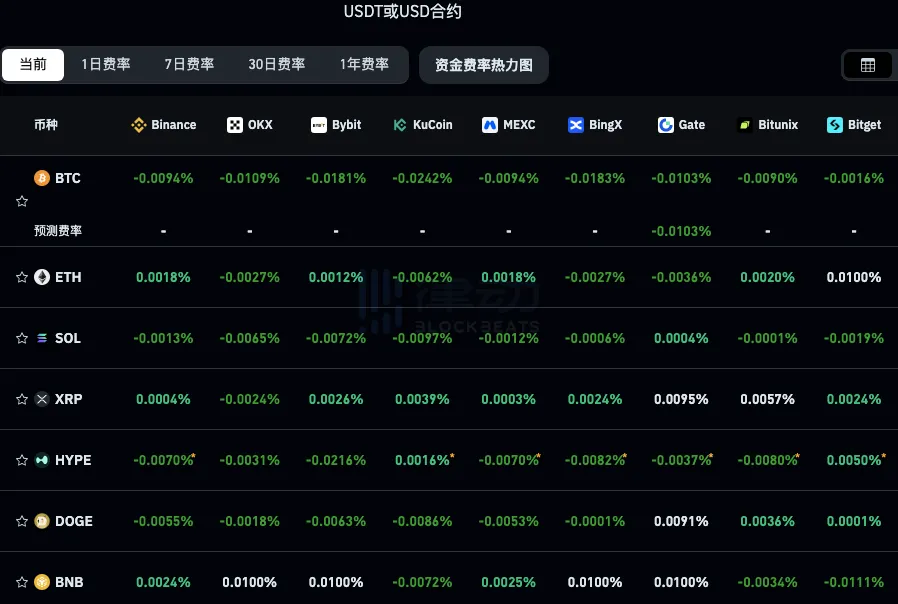The height and width of the screenshot is (604, 898).
Task: Open the 30日费率 tab
Action: [277, 65]
